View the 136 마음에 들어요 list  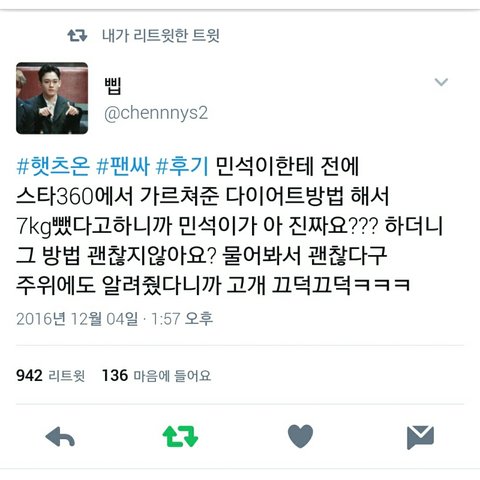[156, 376]
